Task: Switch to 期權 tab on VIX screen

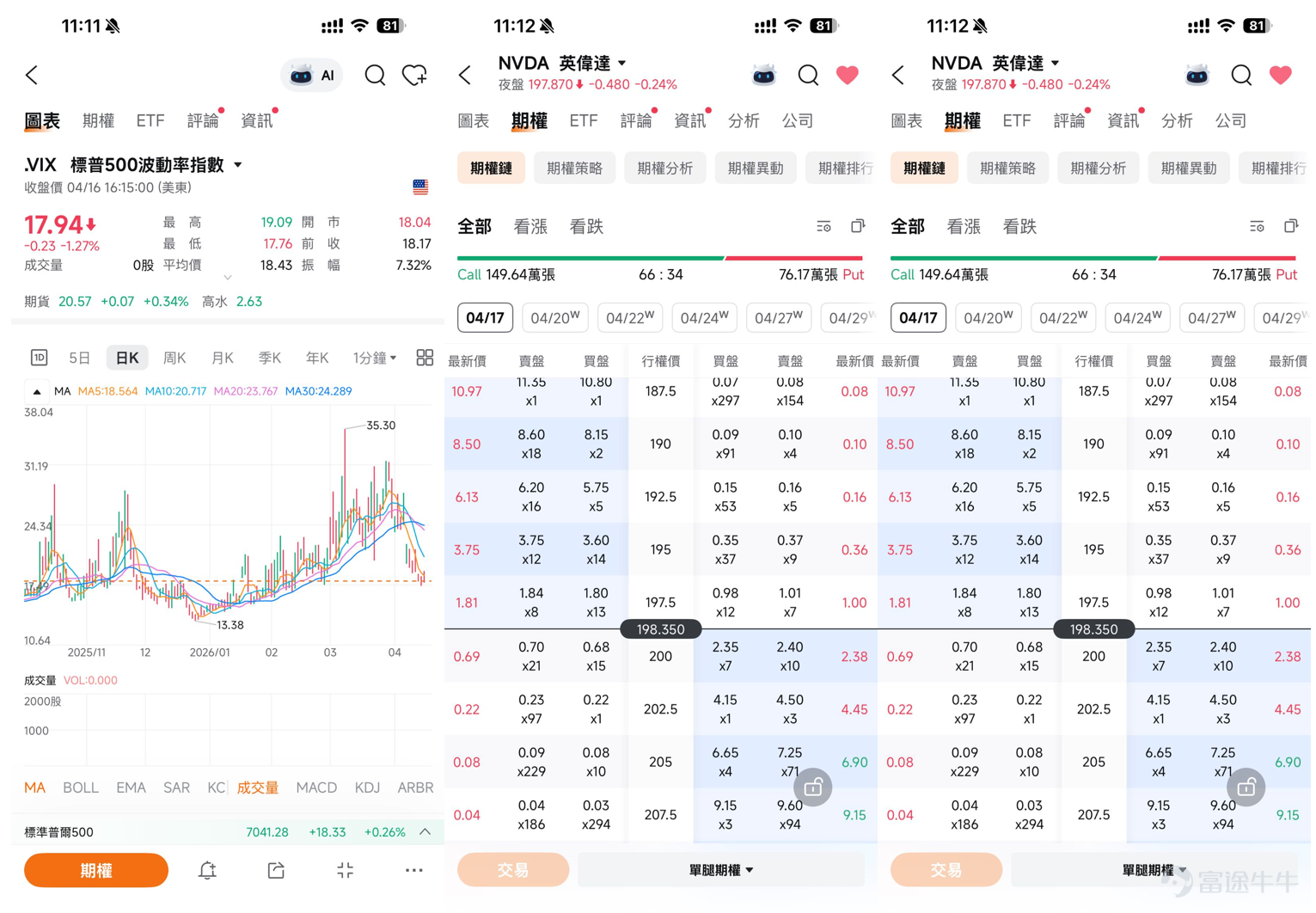Action: (x=98, y=121)
